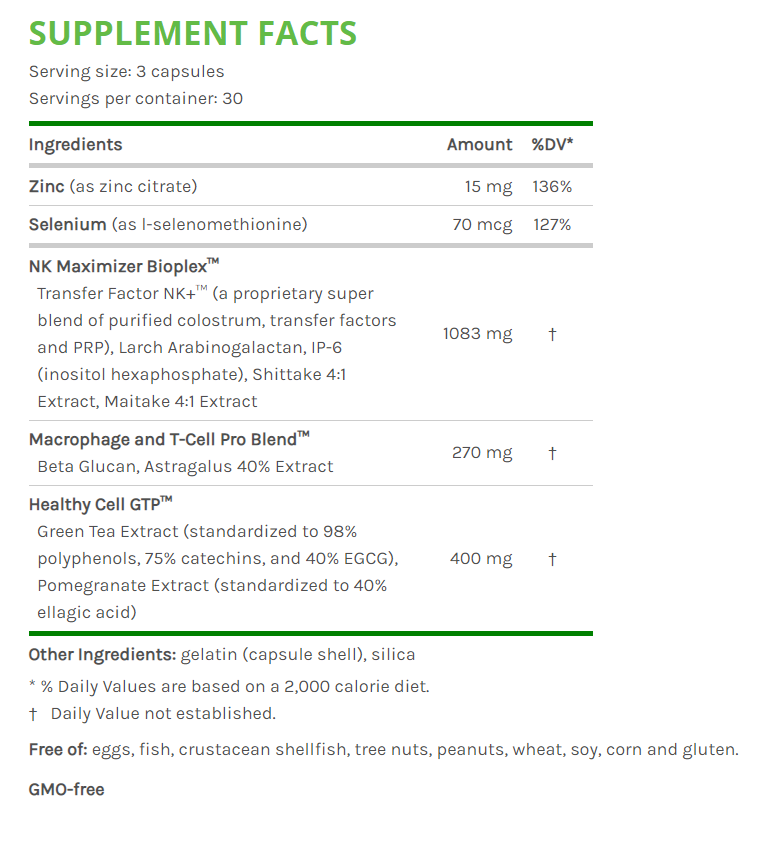Viewport: 757px width, 841px height.
Task: Click the Other Ingredients label
Action: coord(102,655)
